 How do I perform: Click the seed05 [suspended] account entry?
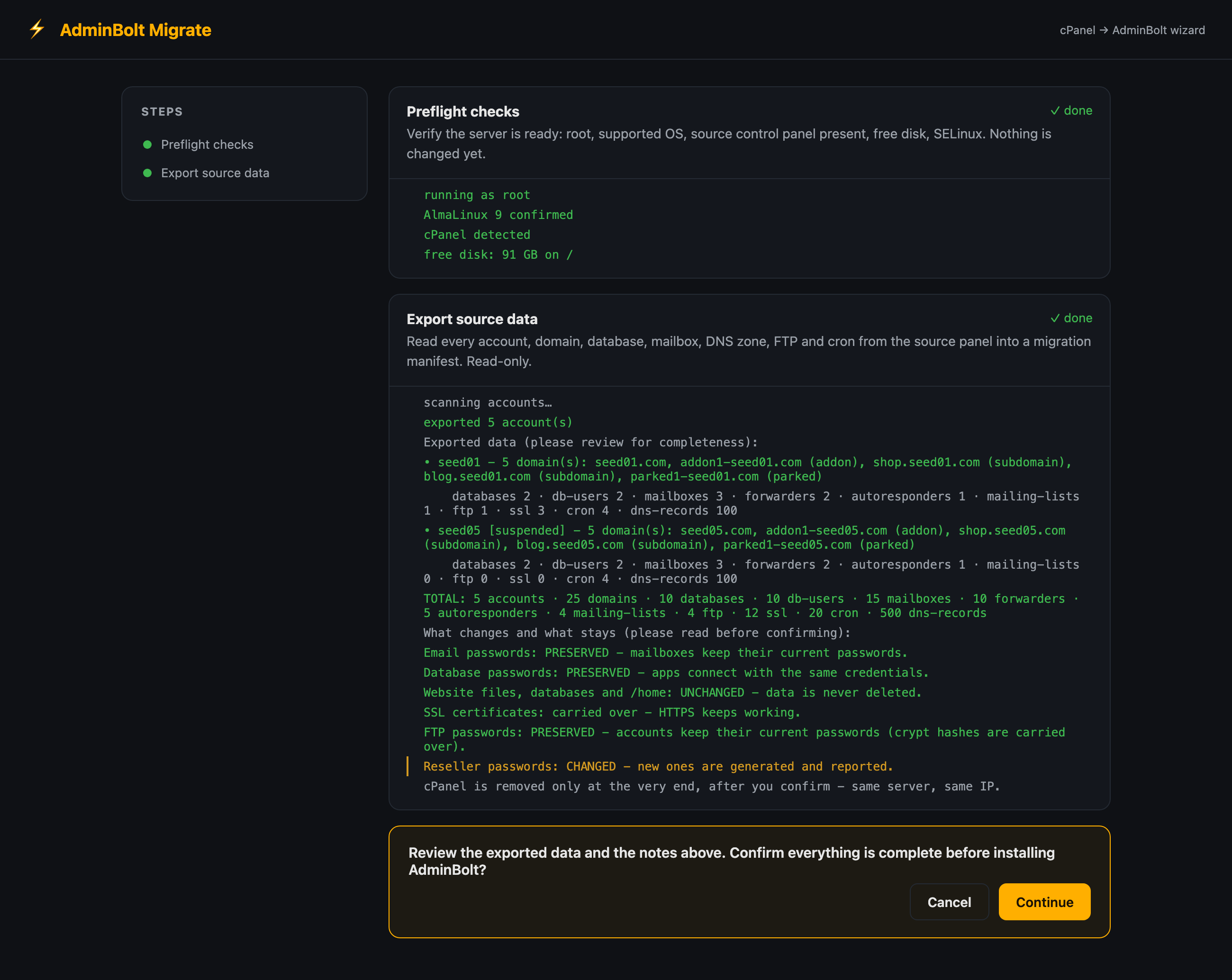pos(744,538)
